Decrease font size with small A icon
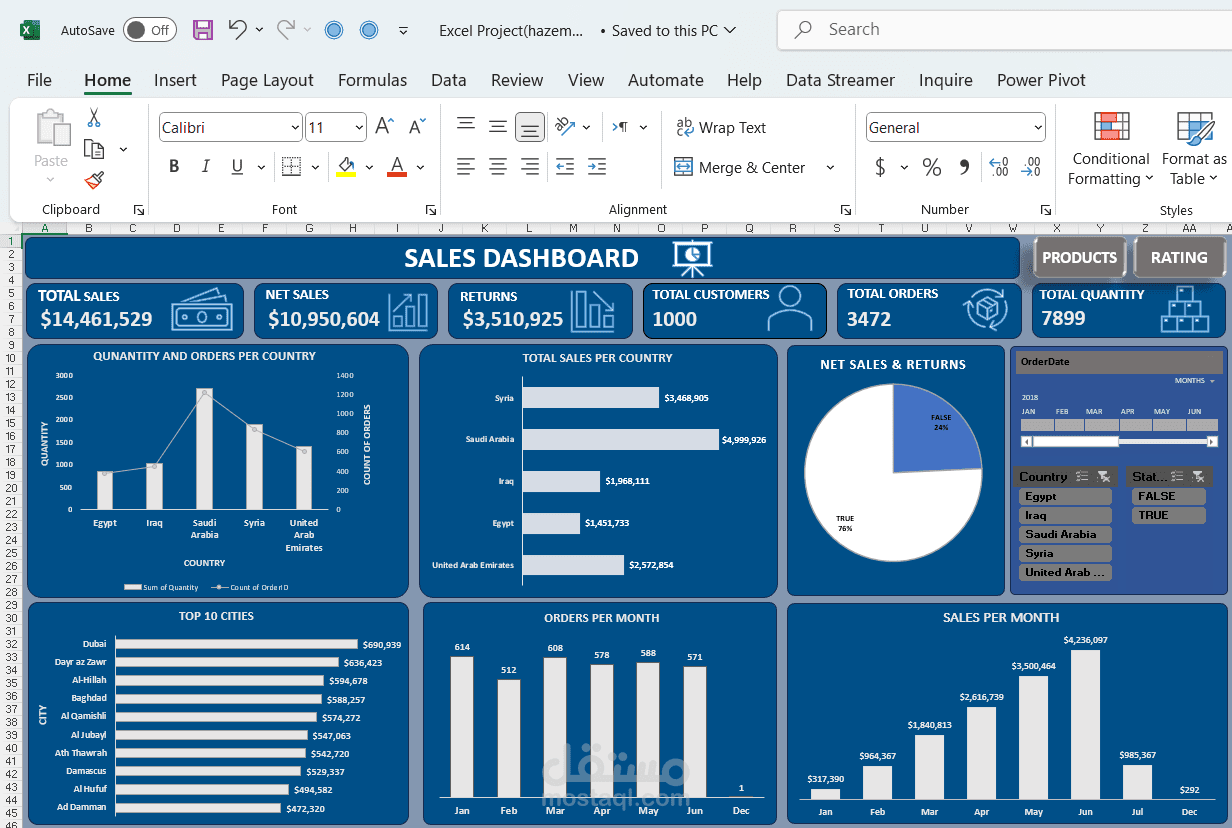Viewport: 1232px width, 828px height. click(x=418, y=127)
